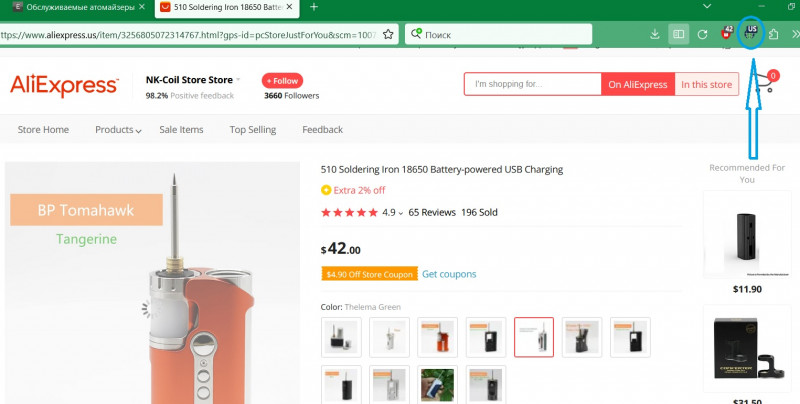Toggle the reader view sidebar icon
This screenshot has width=800, height=404.
click(x=678, y=34)
